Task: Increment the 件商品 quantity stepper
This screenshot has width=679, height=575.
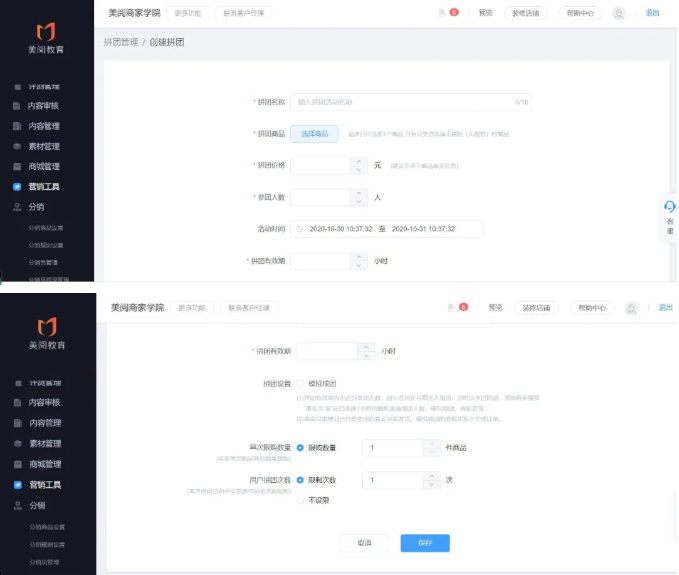Action: [x=433, y=443]
